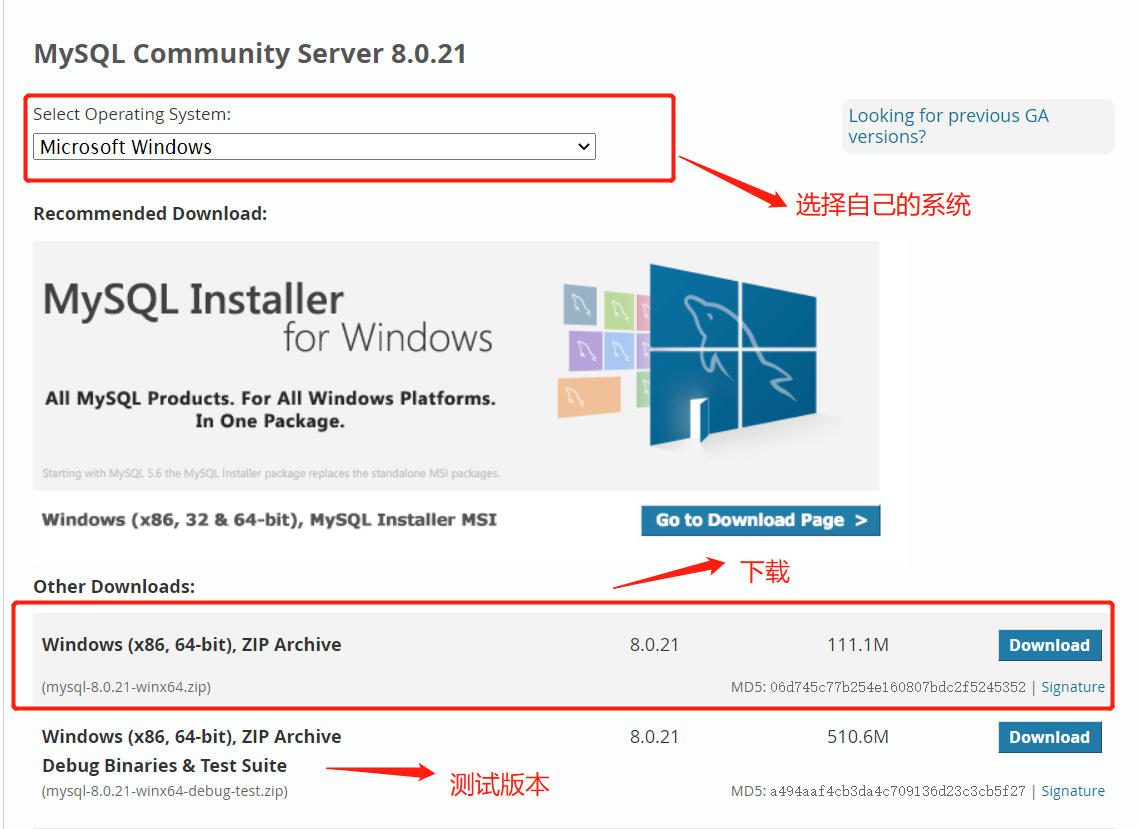Click 'Looking for previous GA versions?' link

point(948,126)
